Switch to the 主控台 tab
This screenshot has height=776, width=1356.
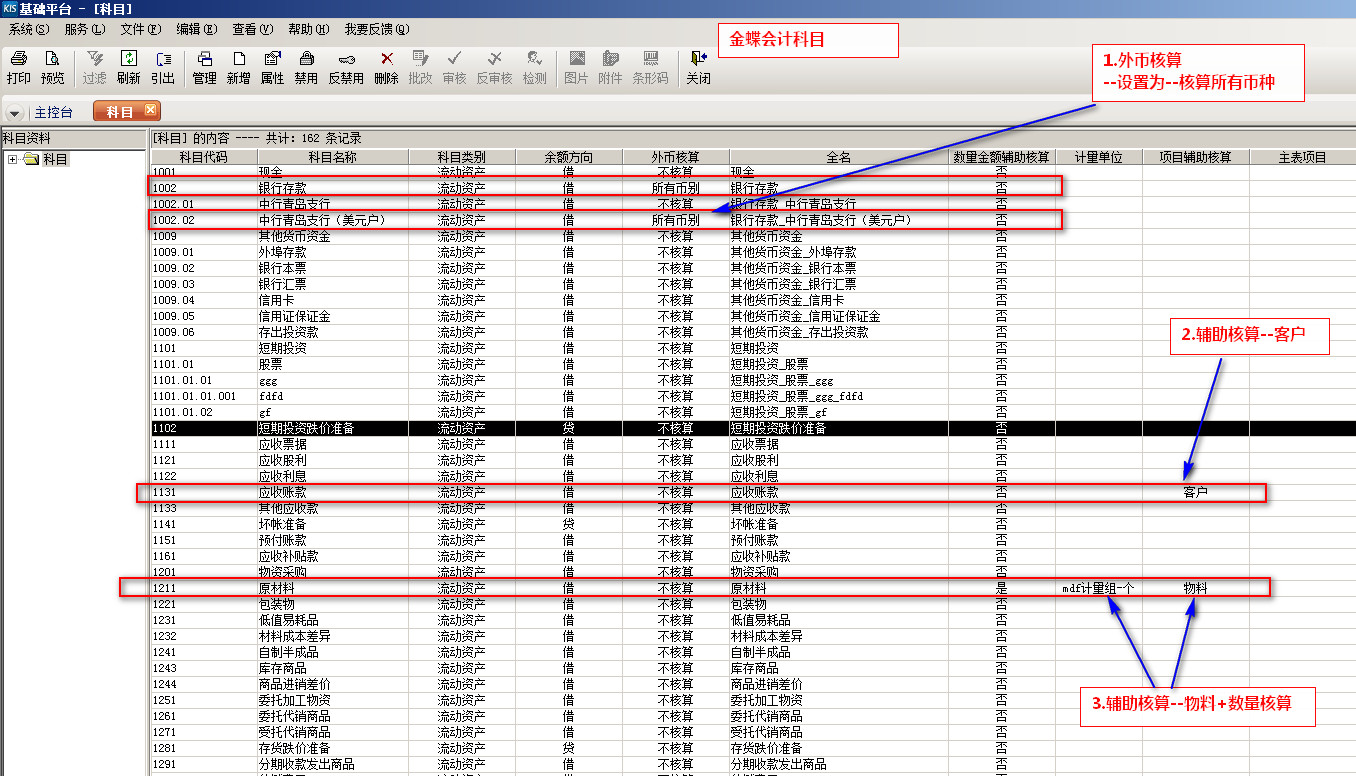[53, 112]
